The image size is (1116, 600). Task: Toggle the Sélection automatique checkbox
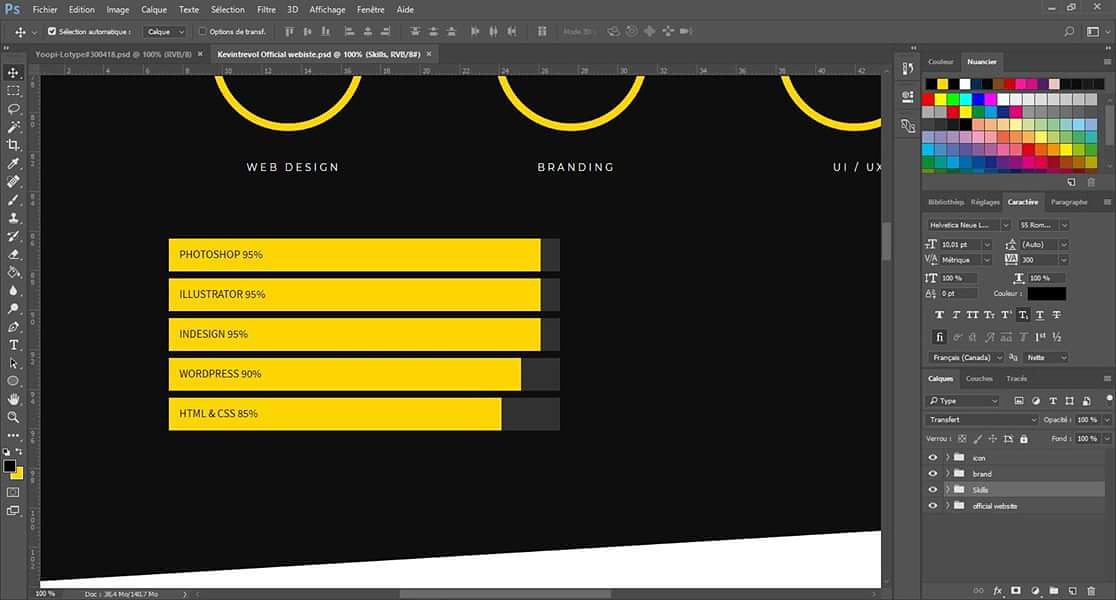pos(52,31)
